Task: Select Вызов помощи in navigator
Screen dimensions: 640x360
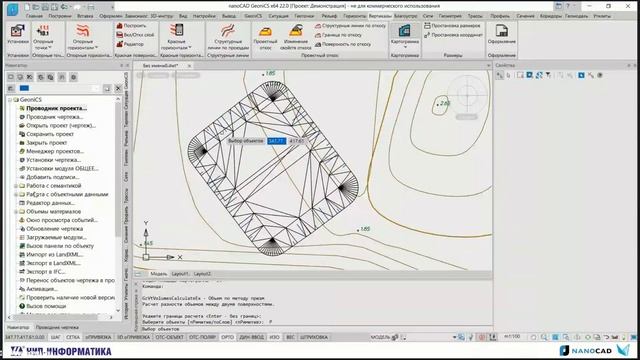Action: (x=46, y=306)
